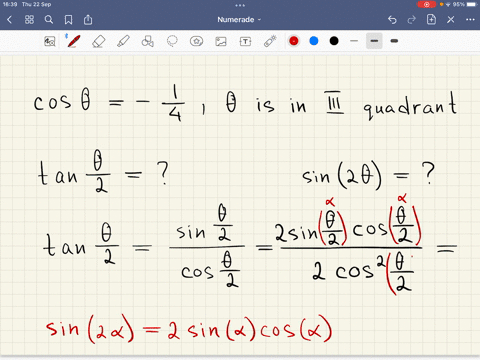Set thin stroke thickness
The image size is (480, 360).
tap(354, 41)
